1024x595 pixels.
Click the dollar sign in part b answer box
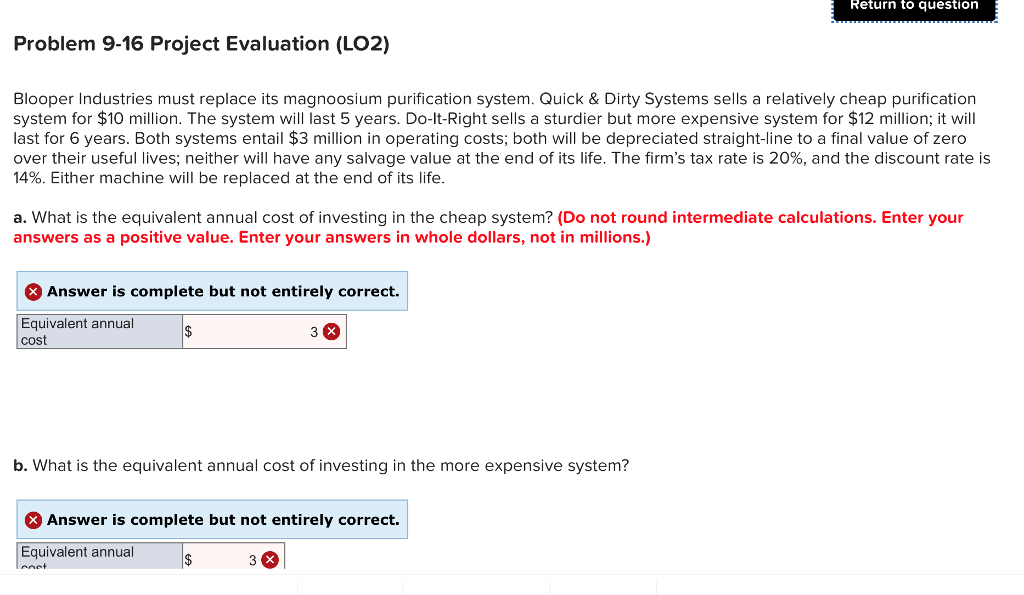pyautogui.click(x=188, y=559)
